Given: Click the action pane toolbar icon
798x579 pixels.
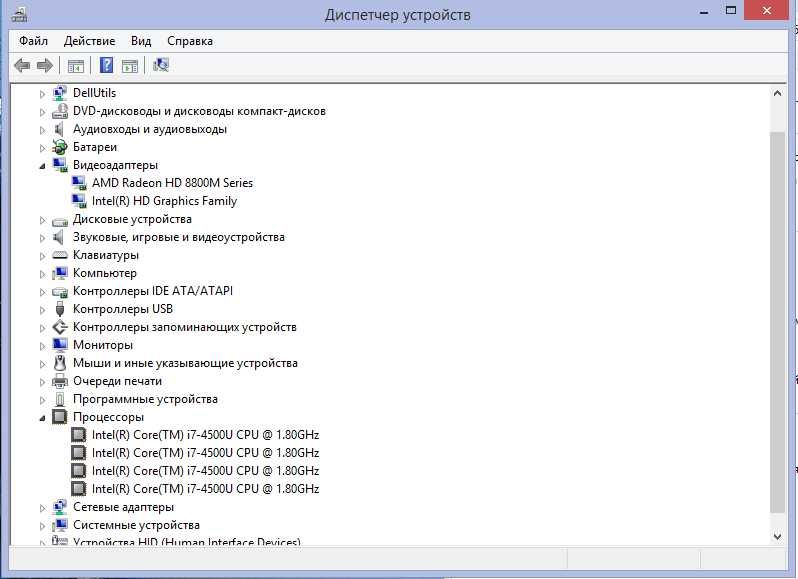Looking at the screenshot, I should (x=130, y=66).
